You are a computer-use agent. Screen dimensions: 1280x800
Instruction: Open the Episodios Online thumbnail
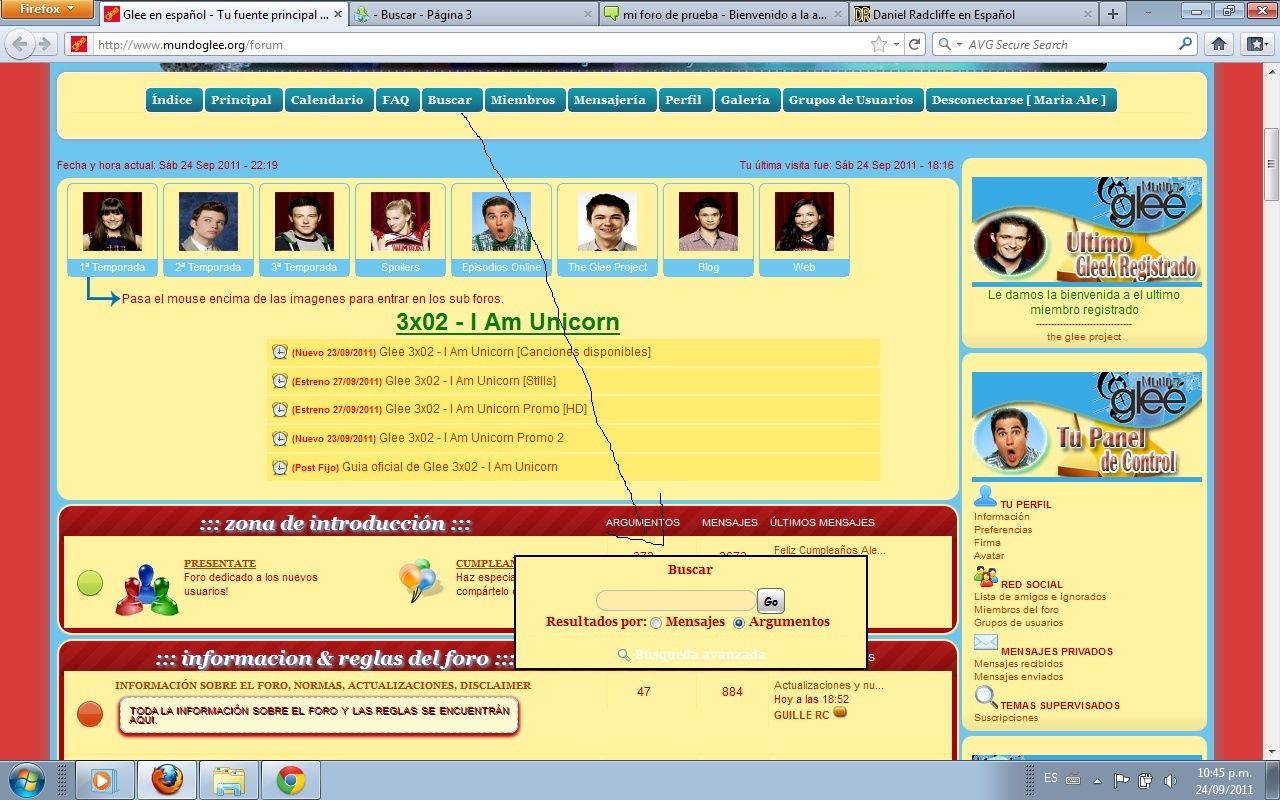coord(501,229)
